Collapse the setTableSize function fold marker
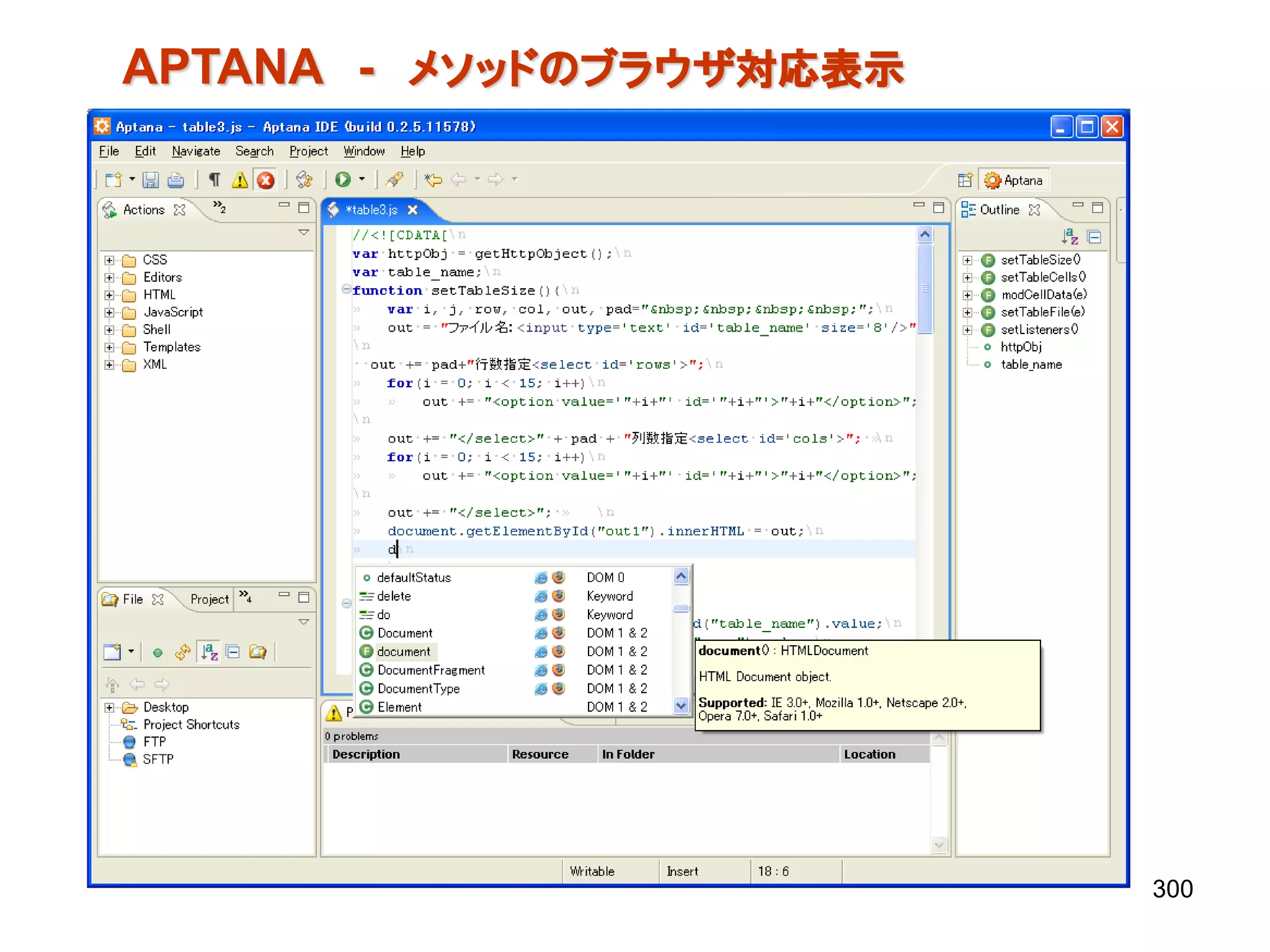1270x952 pixels. pyautogui.click(x=347, y=289)
